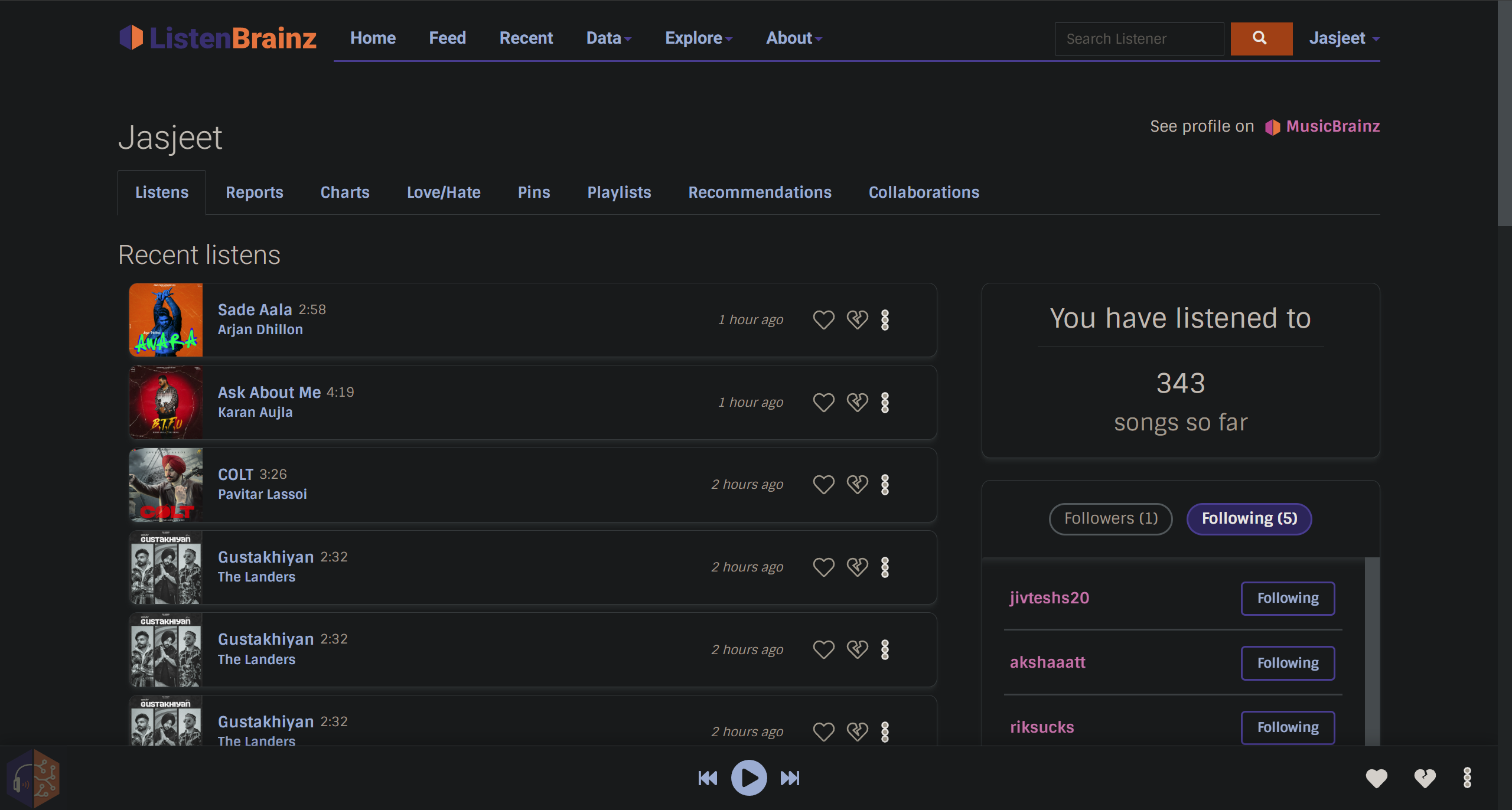Image resolution: width=1512 pixels, height=810 pixels.
Task: Love the Sade Aala track
Action: (823, 319)
